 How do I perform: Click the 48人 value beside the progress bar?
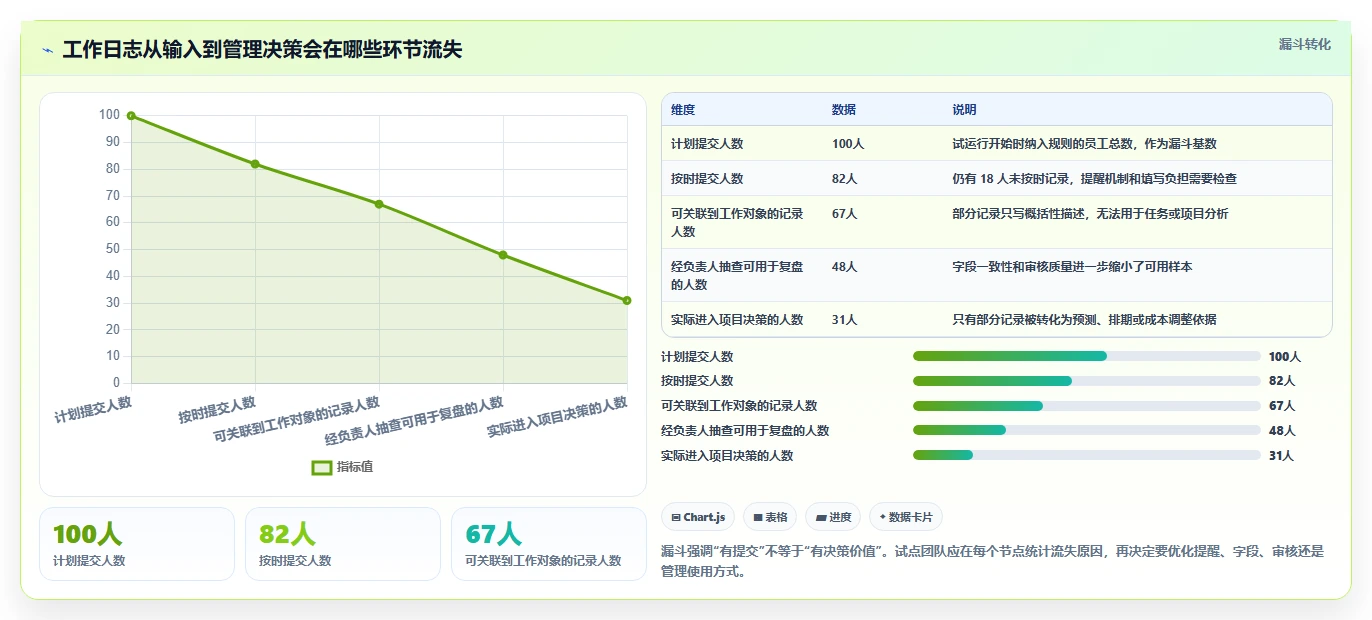1282,431
